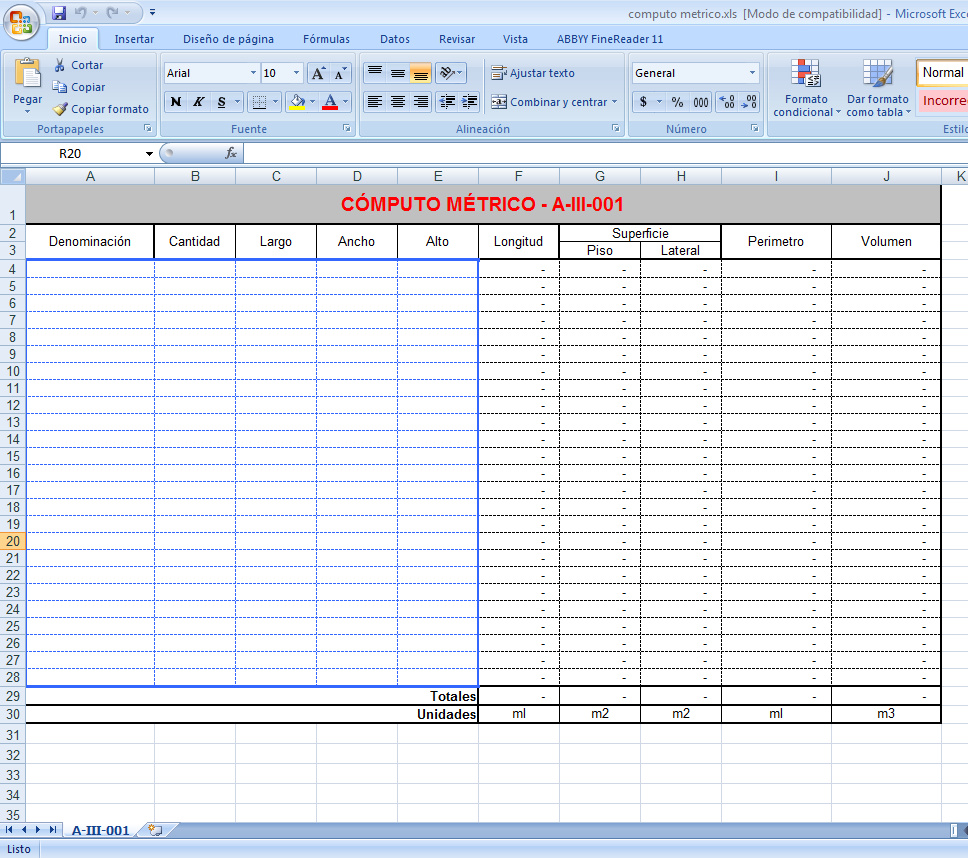This screenshot has width=968, height=858.
Task: Open Formato condicional menu
Action: point(806,88)
